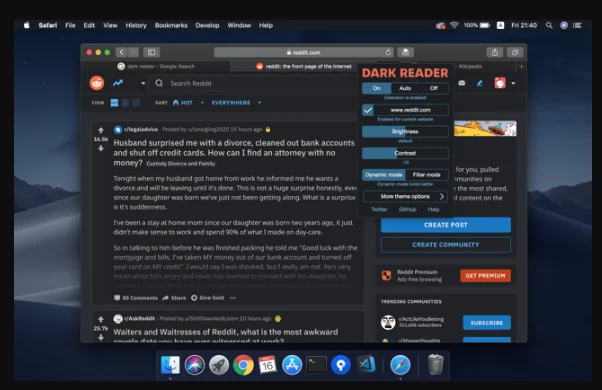Viewport: 602px width, 390px height.
Task: Open more options on legaladvice post
Action: pyautogui.click(x=233, y=298)
